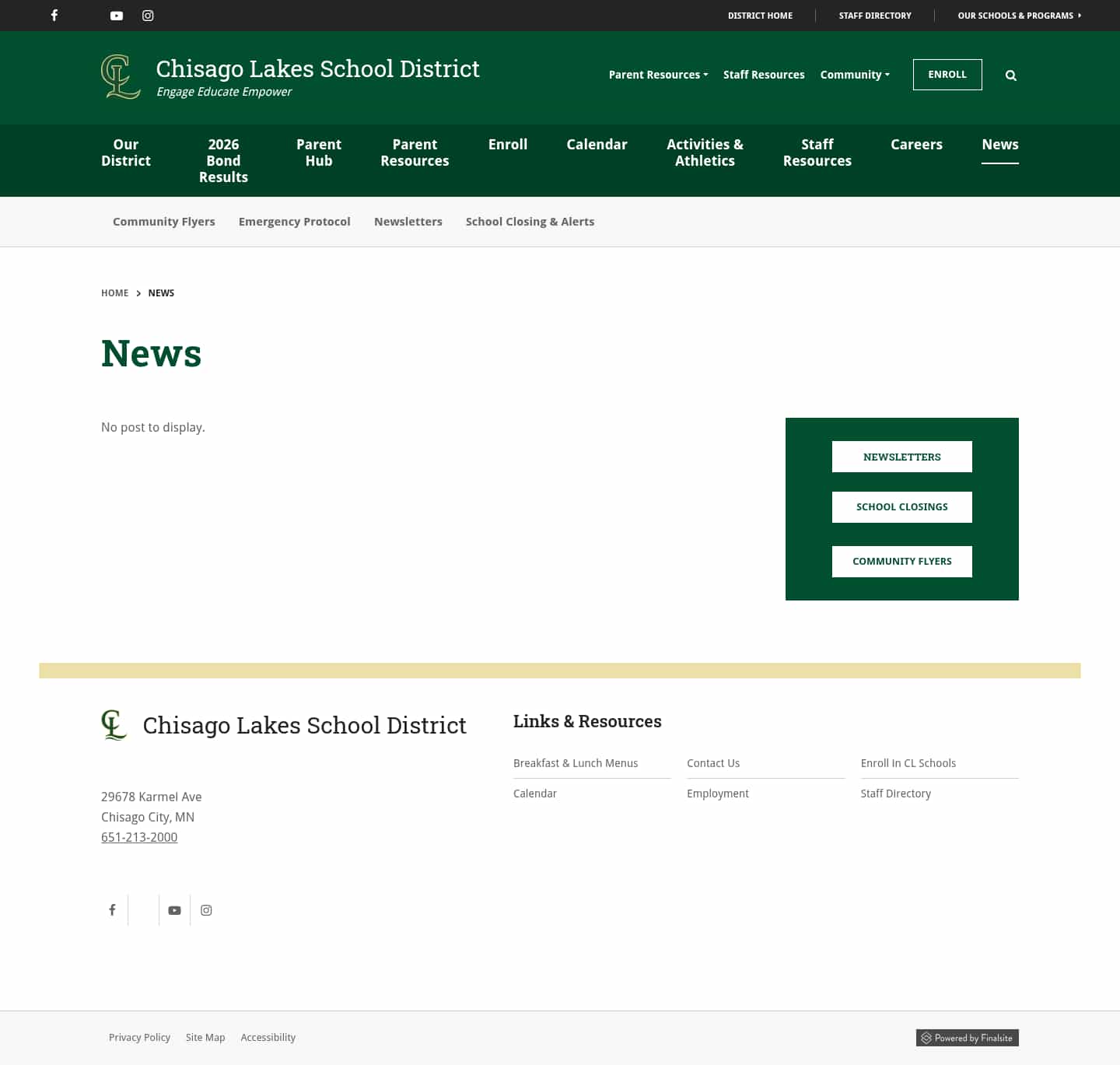
Task: Click footer Chisago Lakes School District title
Action: 305,725
